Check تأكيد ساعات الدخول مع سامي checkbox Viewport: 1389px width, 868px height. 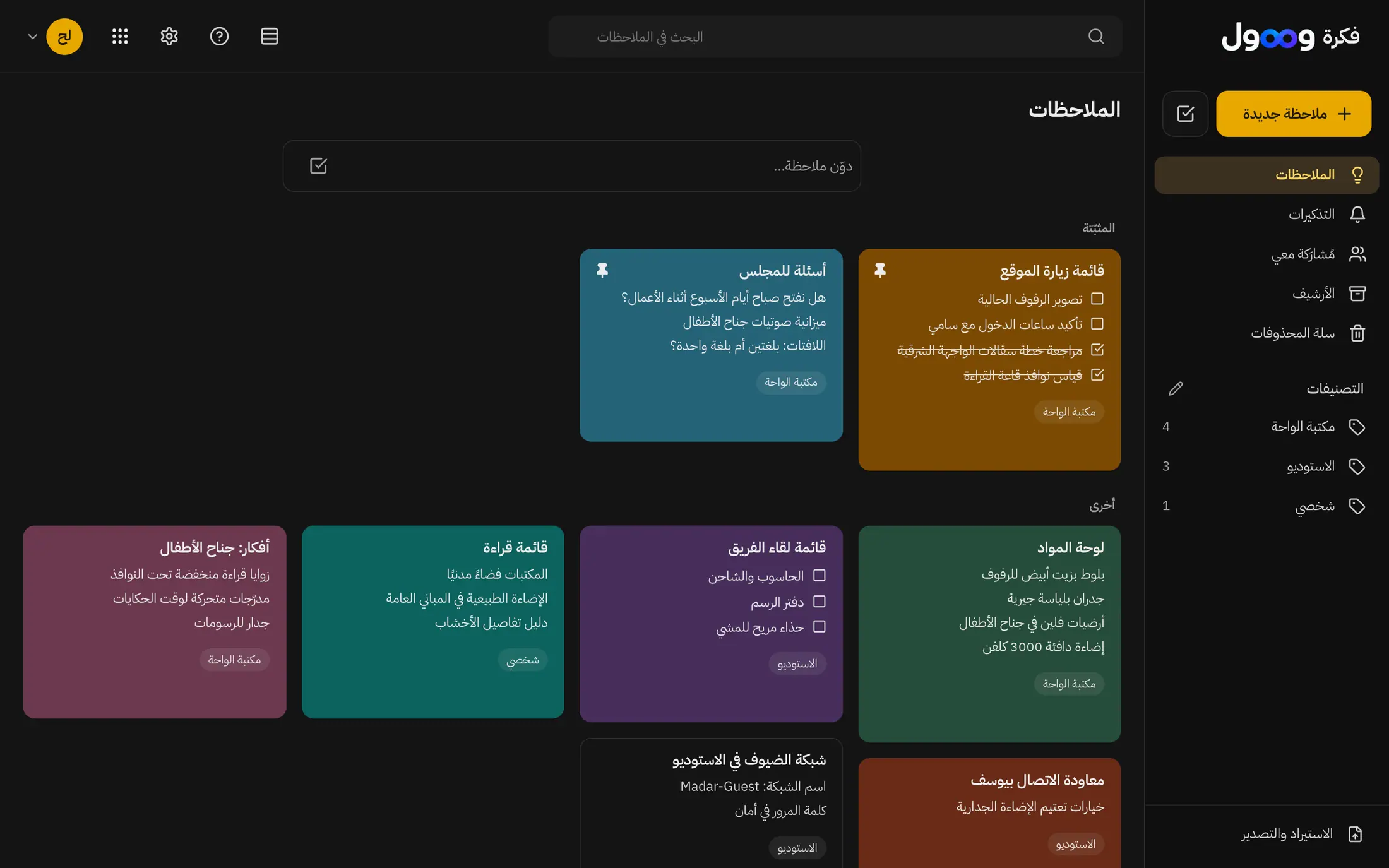click(1097, 324)
